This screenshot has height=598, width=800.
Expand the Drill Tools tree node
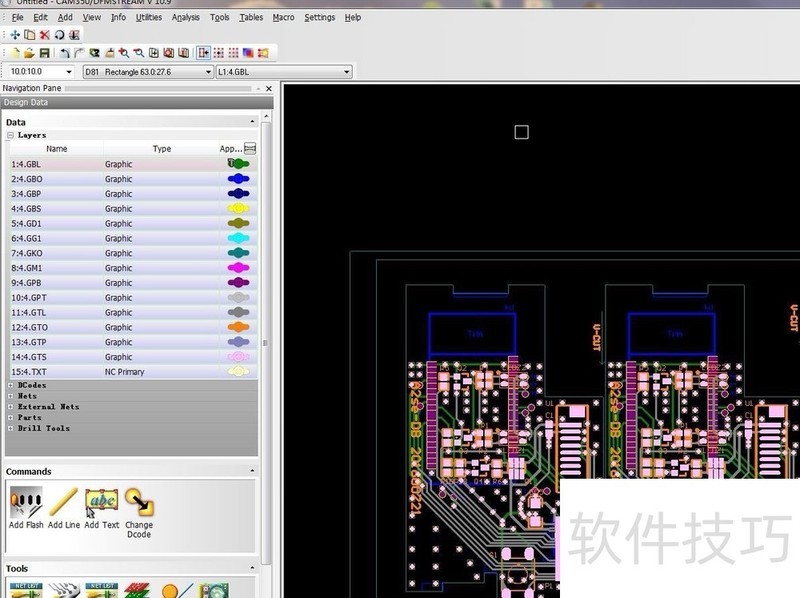point(11,428)
